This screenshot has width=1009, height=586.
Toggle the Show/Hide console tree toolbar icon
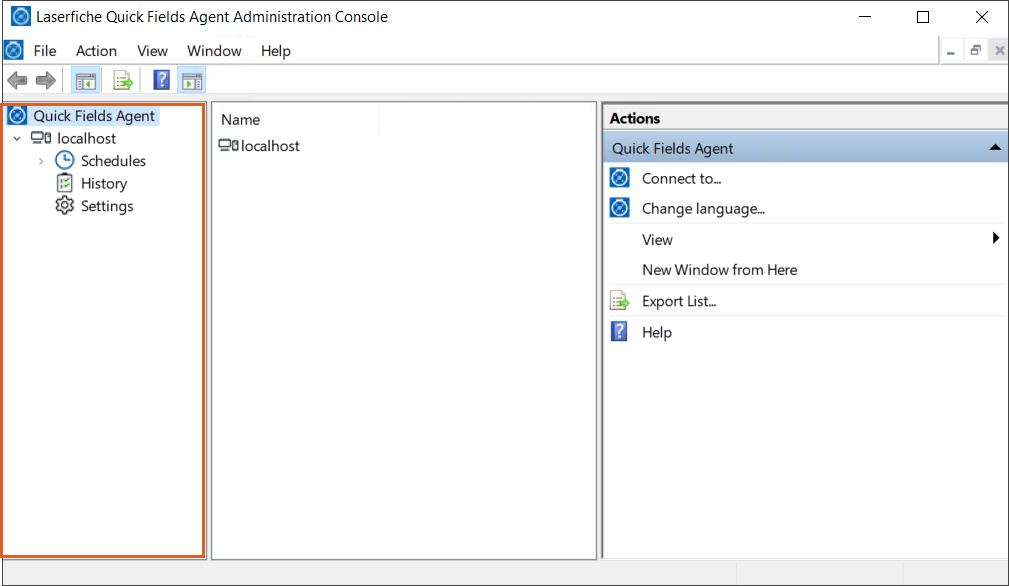tap(86, 80)
